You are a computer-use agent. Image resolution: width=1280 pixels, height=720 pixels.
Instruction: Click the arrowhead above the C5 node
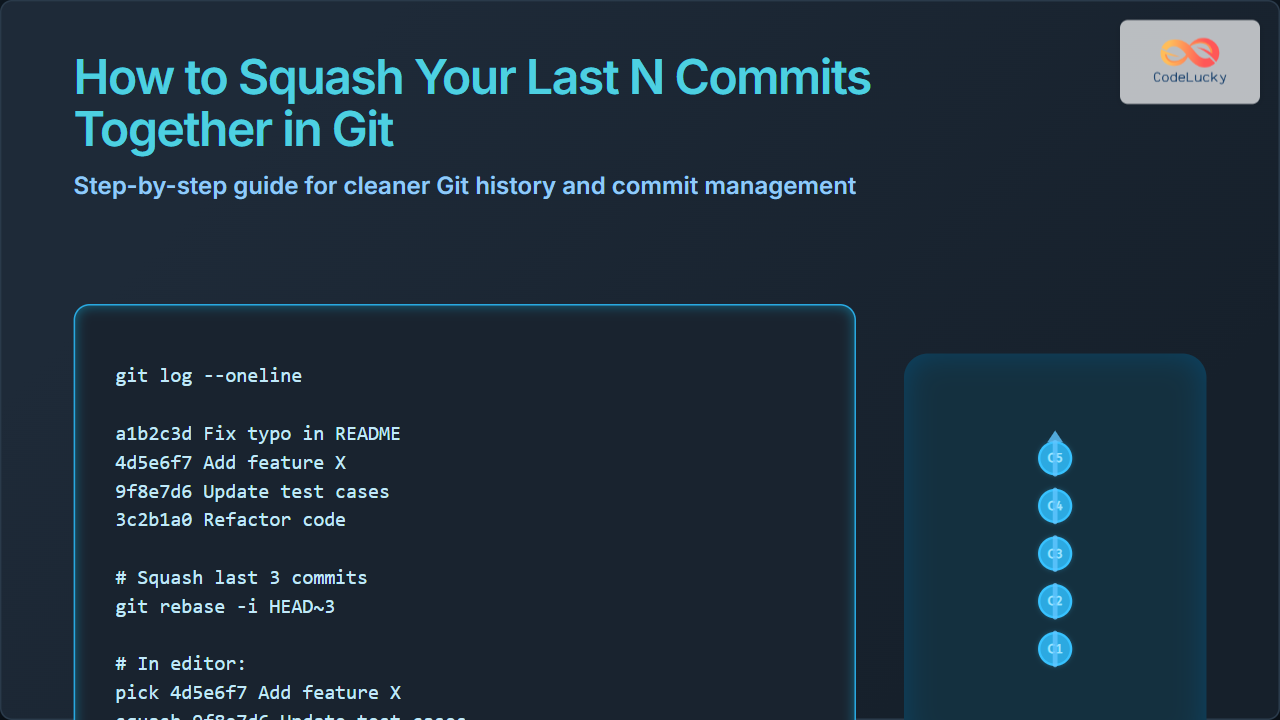point(1055,437)
